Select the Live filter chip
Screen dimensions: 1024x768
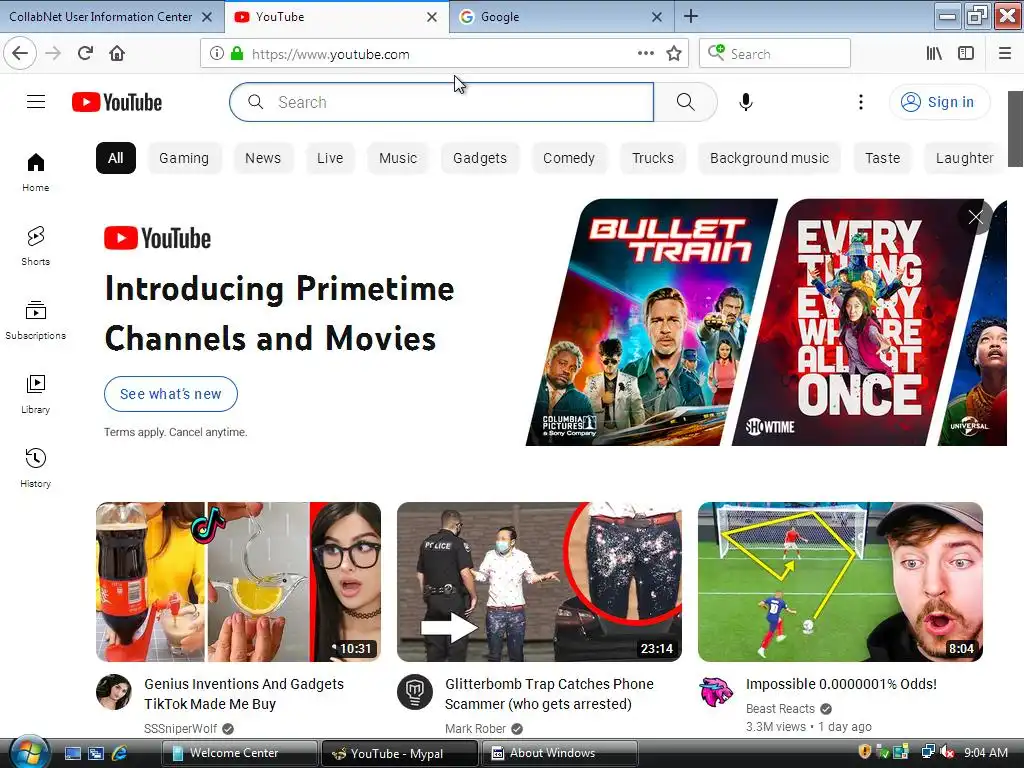[330, 158]
